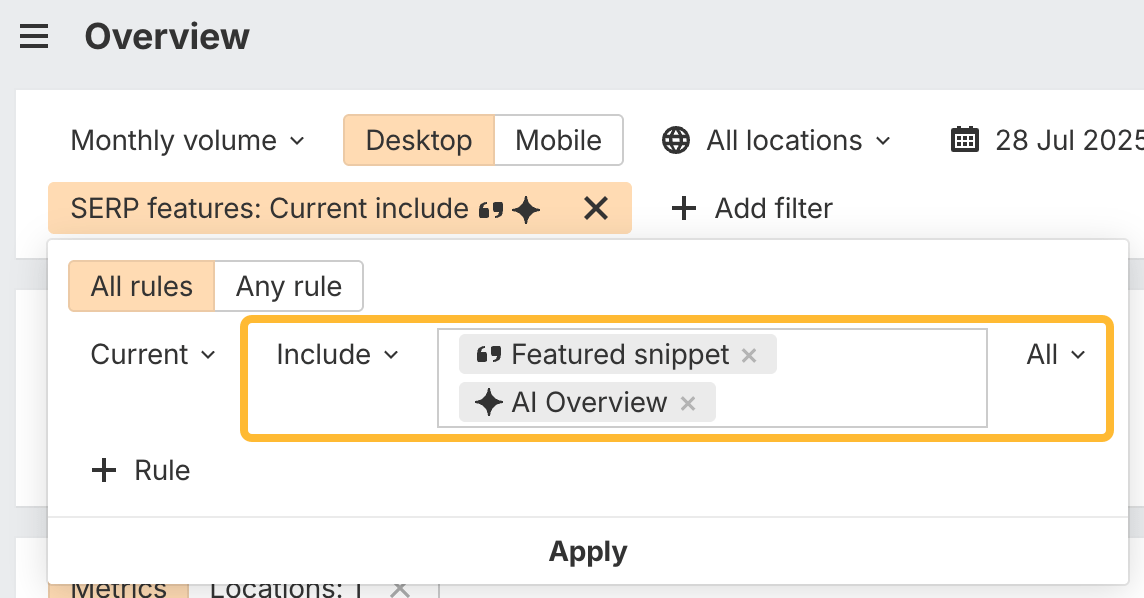
Task: Switch to Any rule matching
Action: [x=289, y=287]
